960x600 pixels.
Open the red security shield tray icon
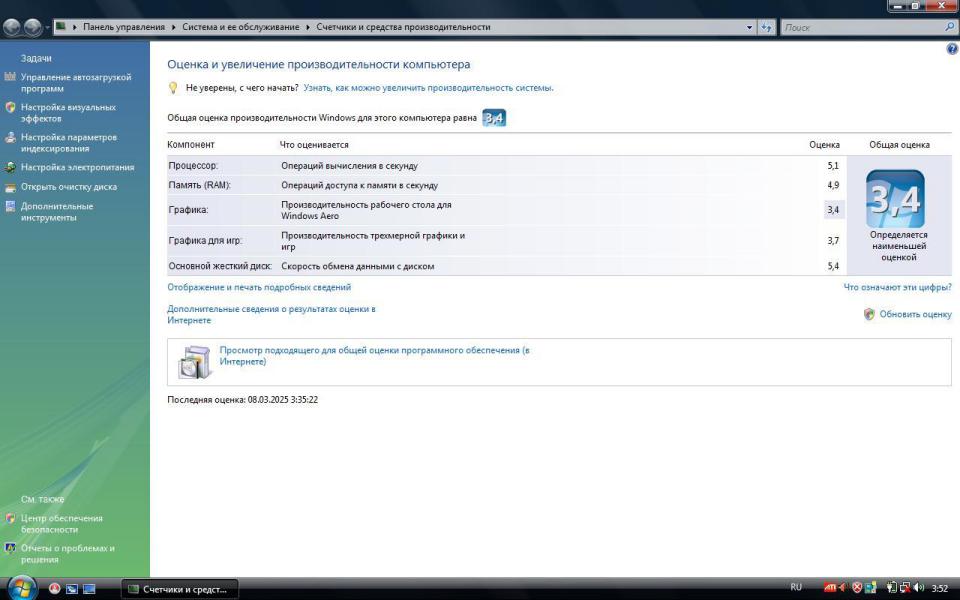858,588
